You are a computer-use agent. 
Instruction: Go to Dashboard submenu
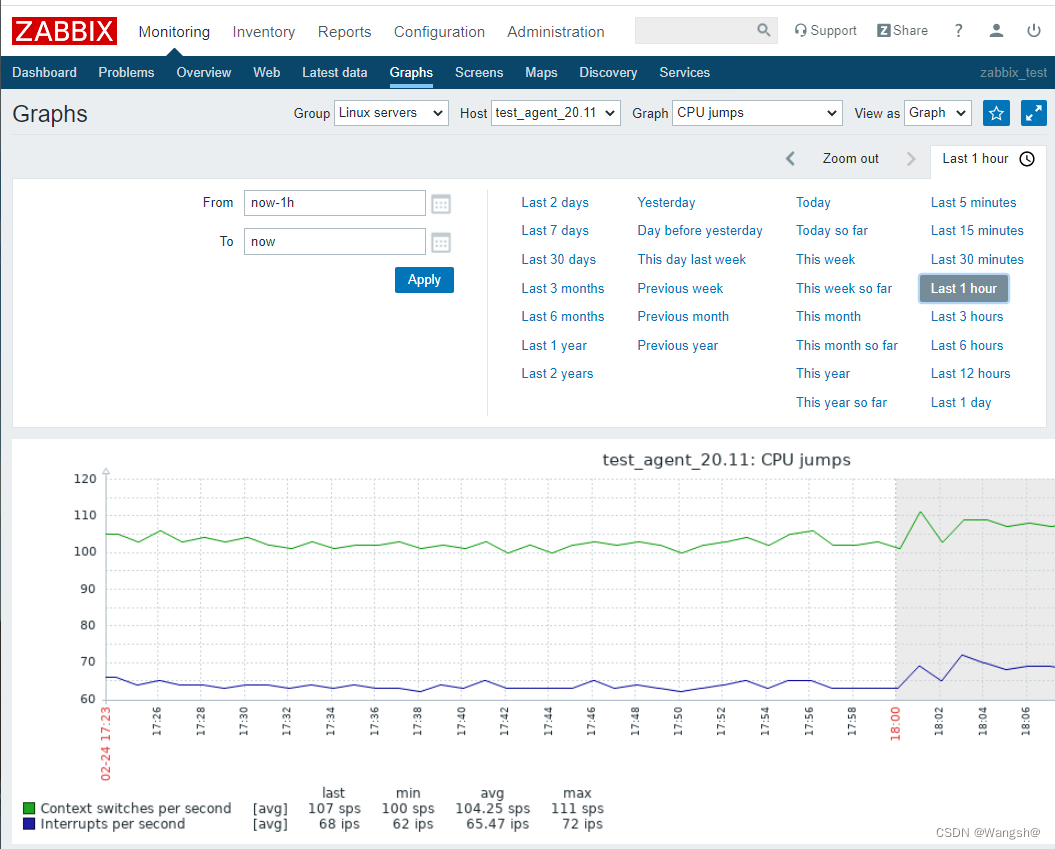click(x=44, y=72)
